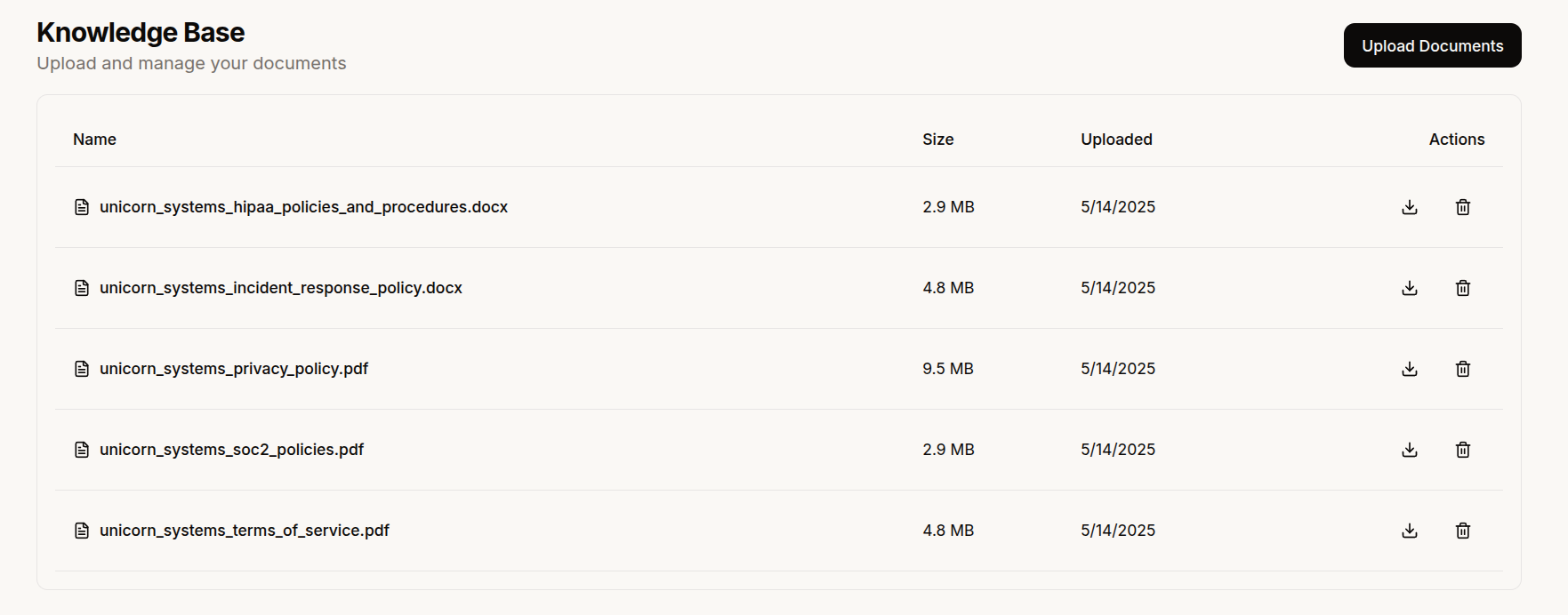
Task: Click the document icon beside privacy_policy.pdf
Action: coord(82,369)
